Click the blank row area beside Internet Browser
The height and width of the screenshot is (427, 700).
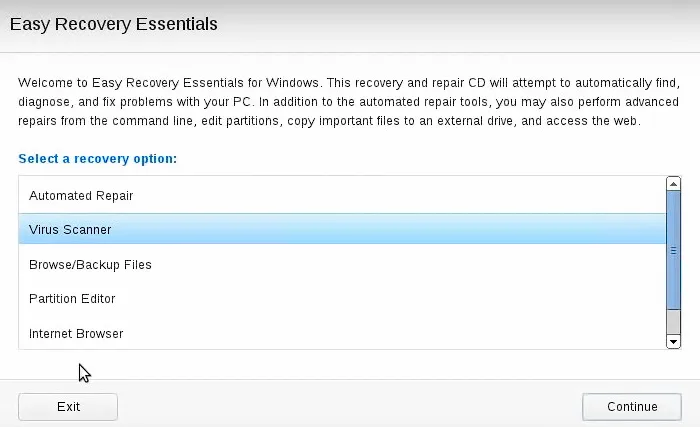pos(400,333)
